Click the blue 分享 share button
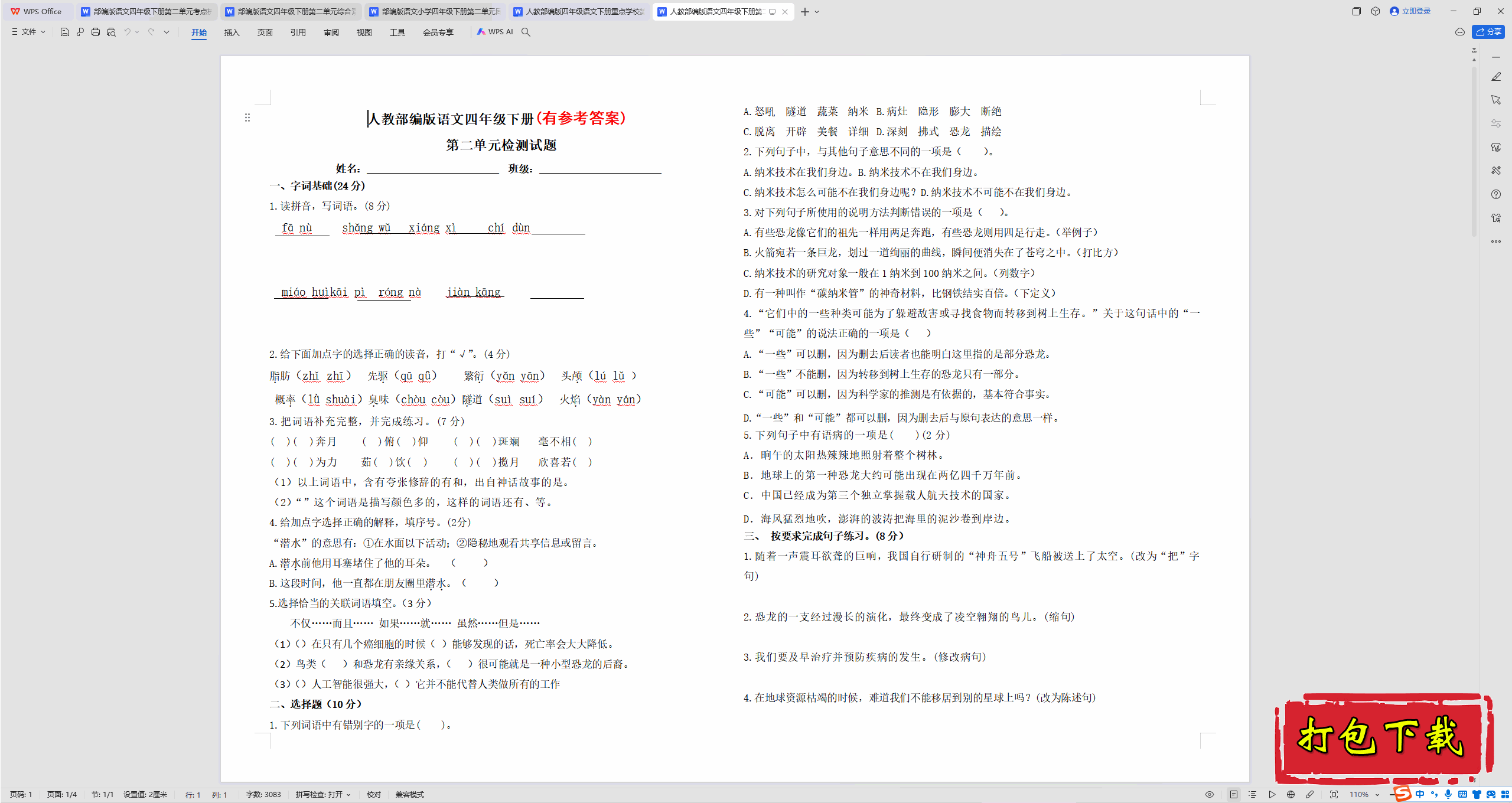The height and width of the screenshot is (803, 1512). (1488, 32)
